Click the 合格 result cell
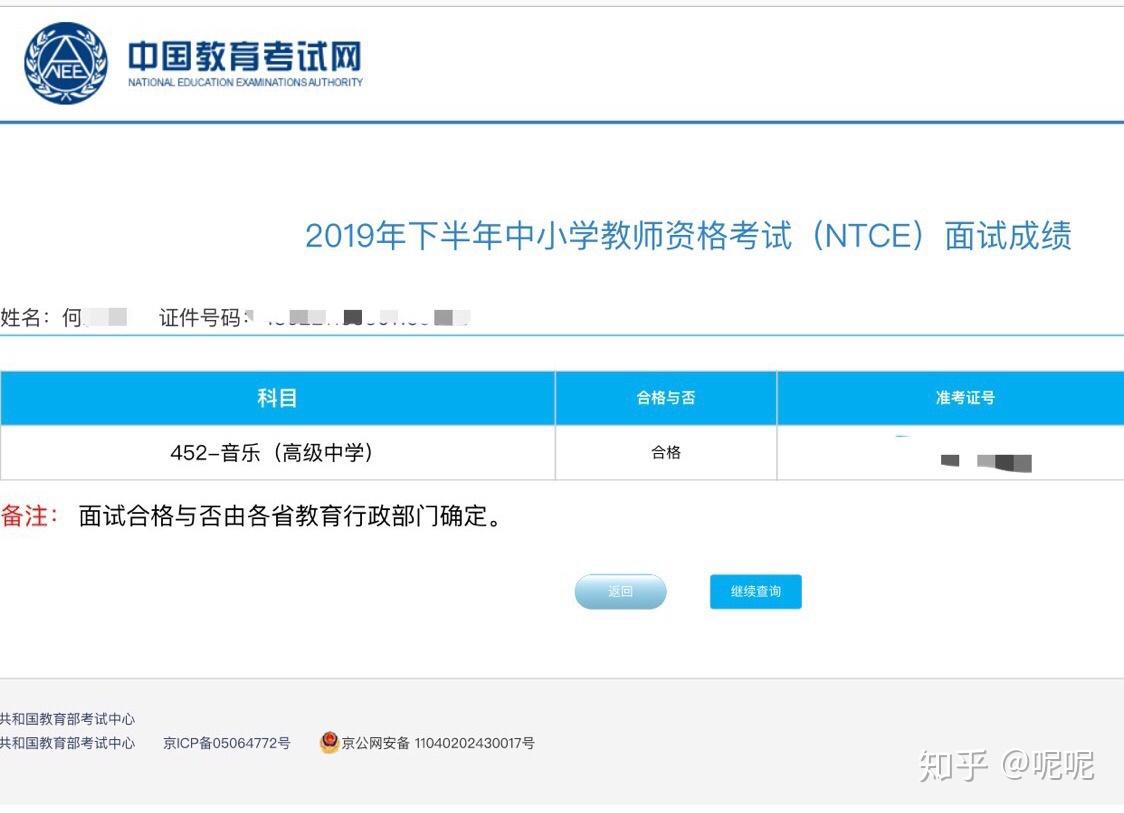Screen dimensions: 1124x813 click(666, 452)
